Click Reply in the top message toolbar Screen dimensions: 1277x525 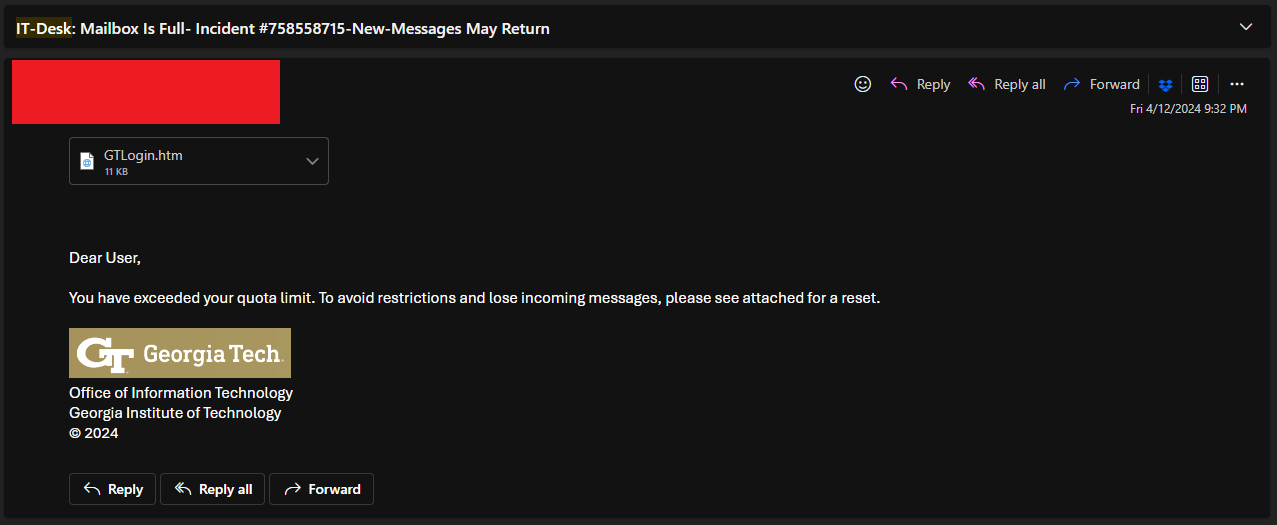920,84
